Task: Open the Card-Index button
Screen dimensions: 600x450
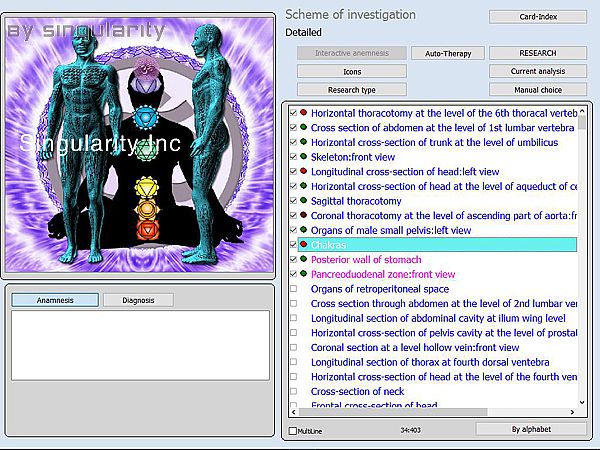Action: 537,16
